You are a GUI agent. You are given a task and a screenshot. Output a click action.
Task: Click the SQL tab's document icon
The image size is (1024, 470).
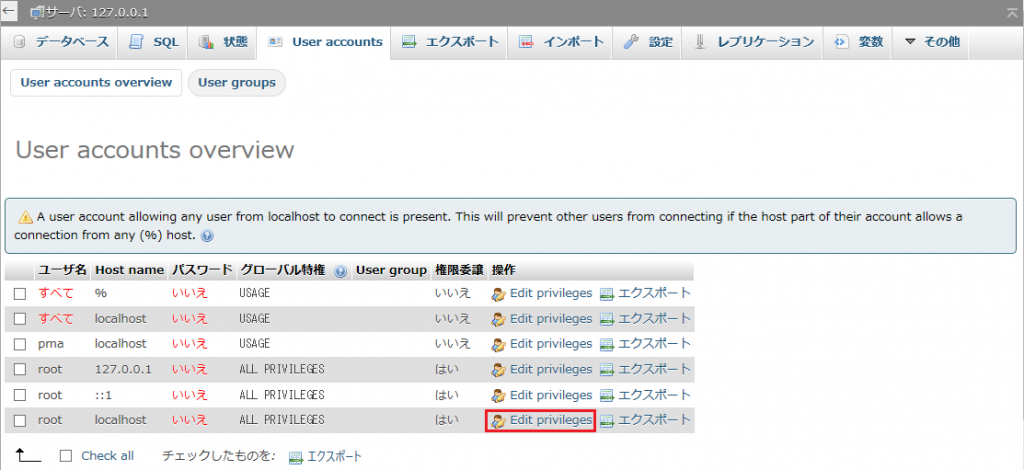tap(136, 42)
